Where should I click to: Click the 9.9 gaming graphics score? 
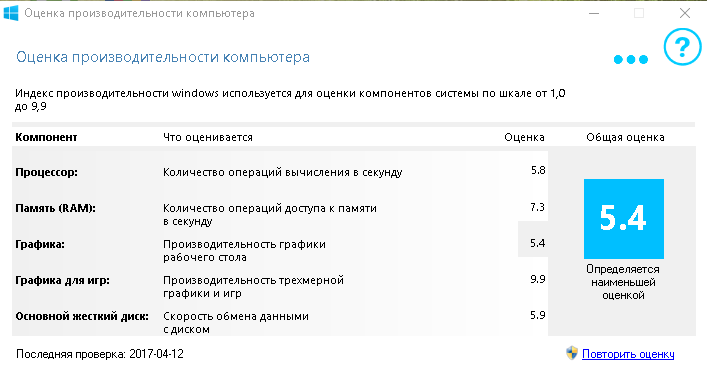(537, 279)
